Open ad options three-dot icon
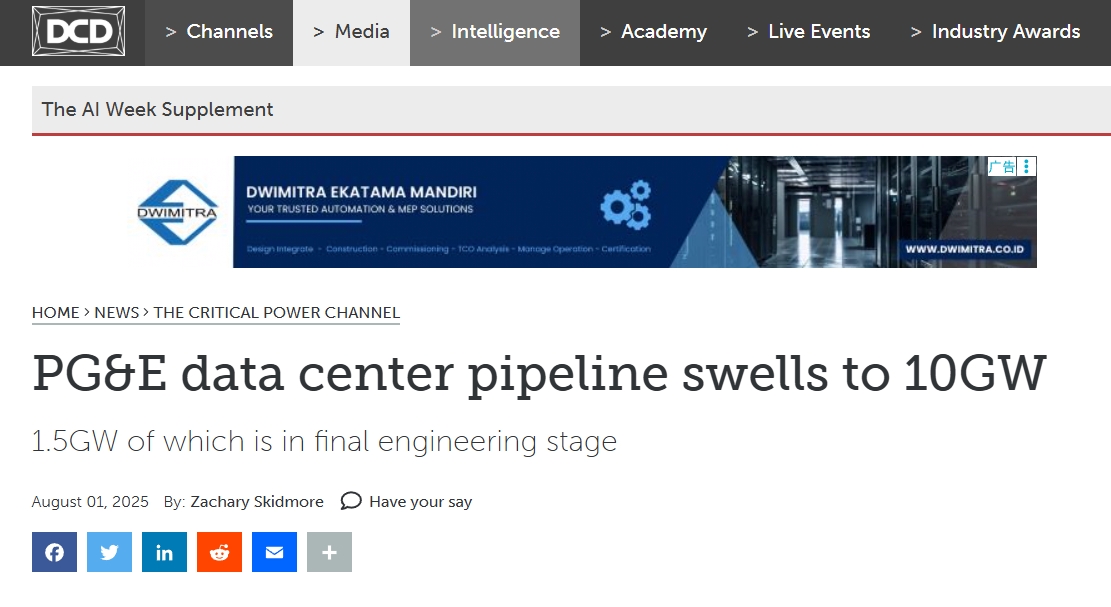The height and width of the screenshot is (607, 1111). pos(1027,166)
